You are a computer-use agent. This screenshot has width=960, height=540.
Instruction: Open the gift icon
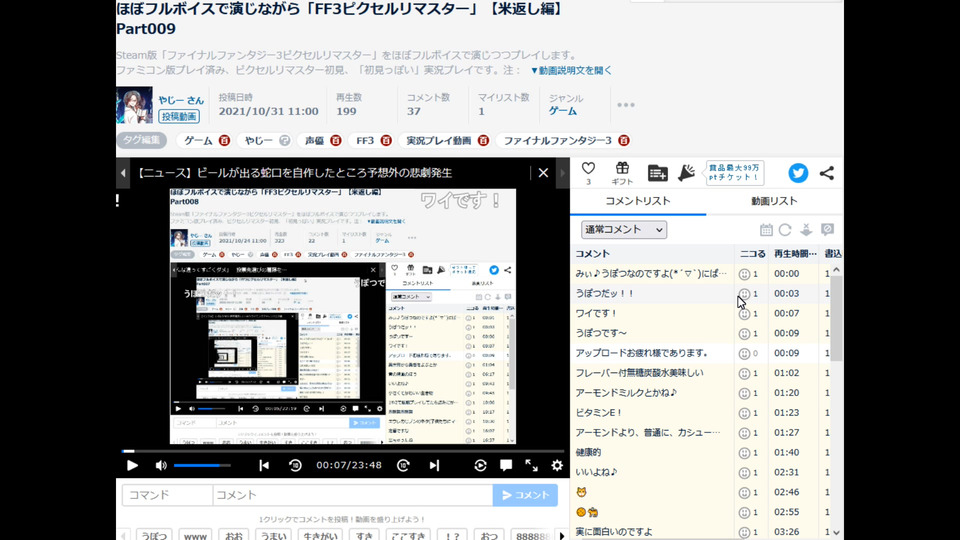(622, 168)
